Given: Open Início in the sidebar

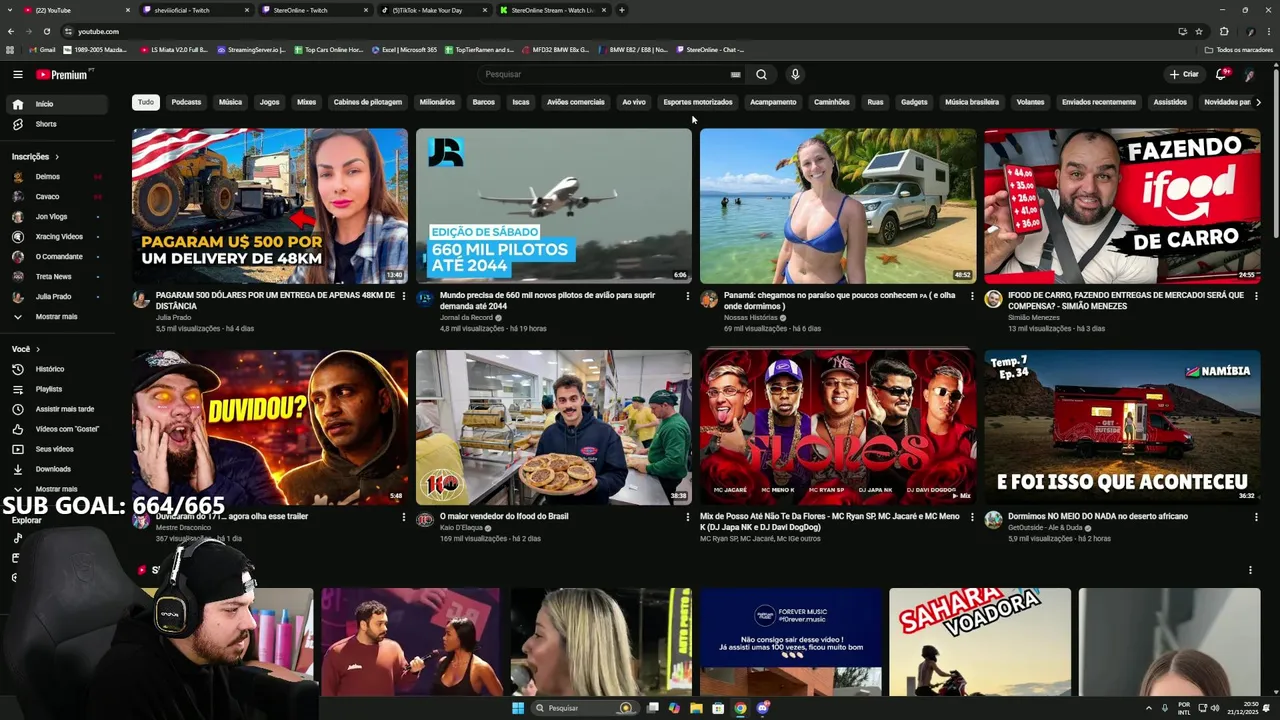Looking at the screenshot, I should [59, 104].
